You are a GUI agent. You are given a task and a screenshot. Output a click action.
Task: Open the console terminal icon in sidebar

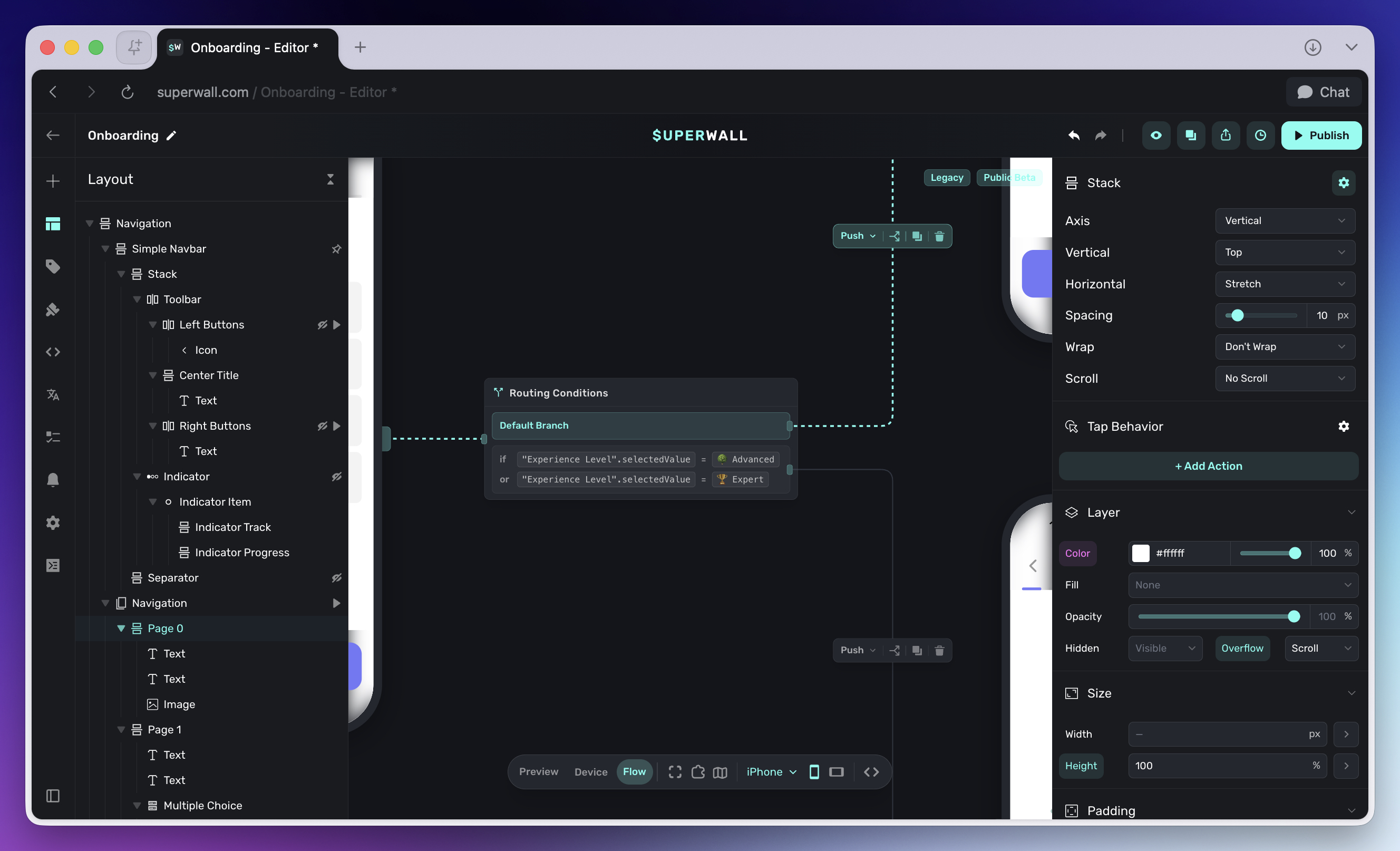53,565
